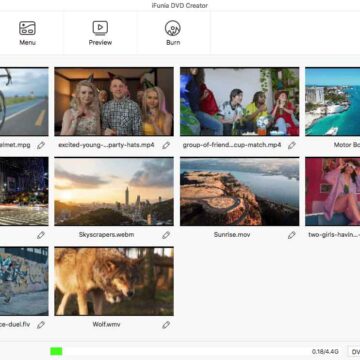Select the cyclist road video thumbnail

tap(24, 102)
